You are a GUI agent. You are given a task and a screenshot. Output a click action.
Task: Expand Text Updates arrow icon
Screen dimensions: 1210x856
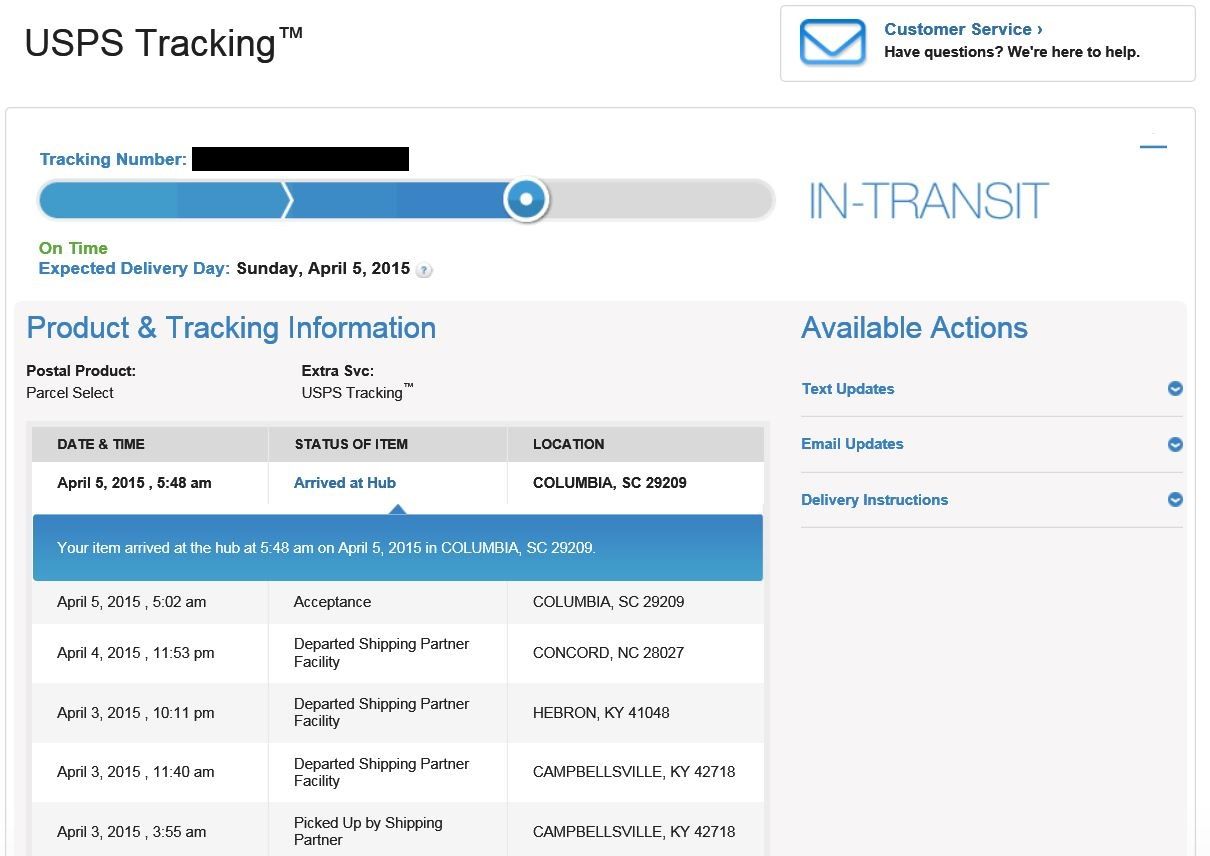(x=1175, y=389)
